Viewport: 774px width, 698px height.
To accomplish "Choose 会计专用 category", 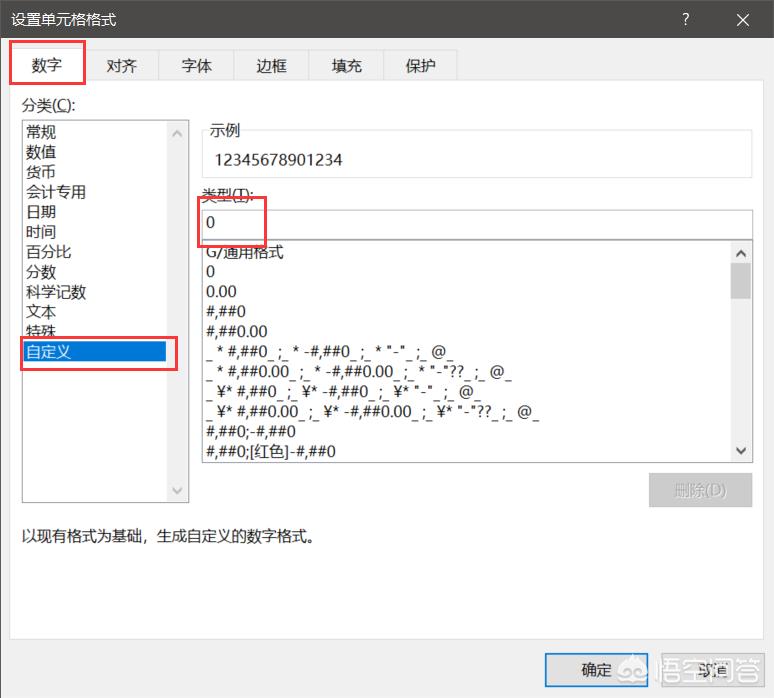I will coord(56,192).
